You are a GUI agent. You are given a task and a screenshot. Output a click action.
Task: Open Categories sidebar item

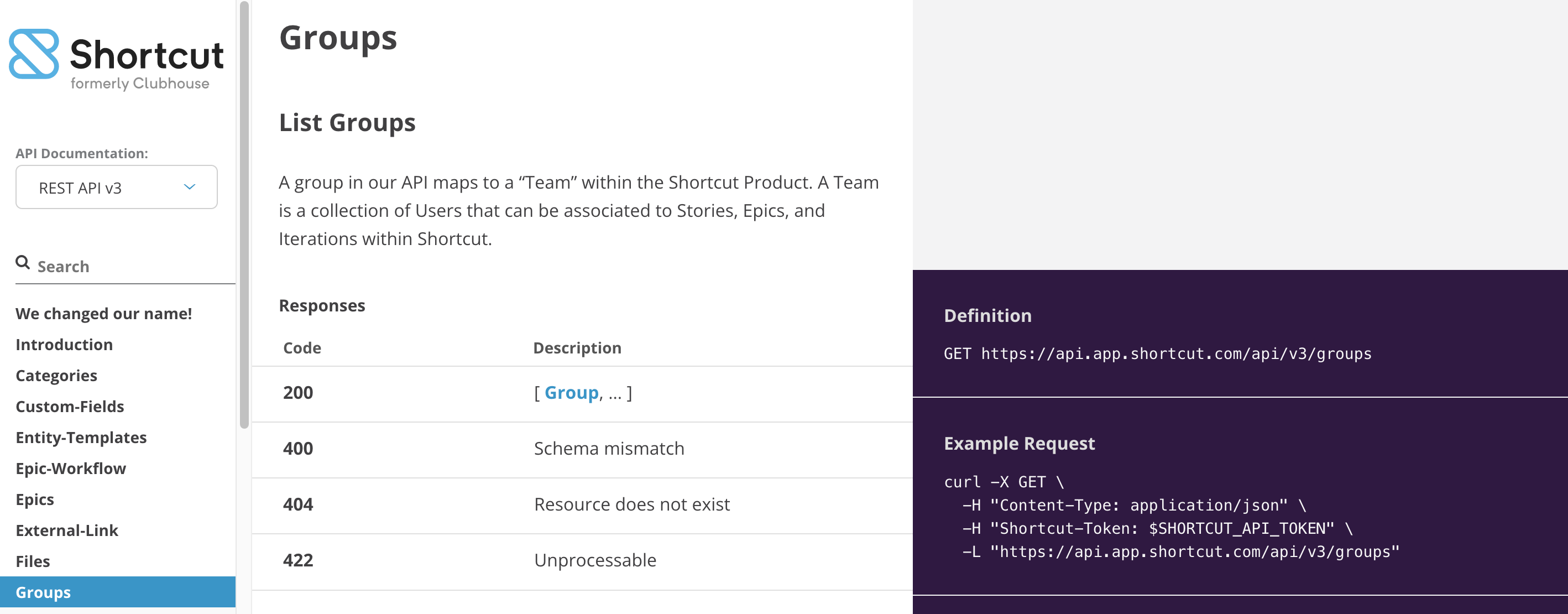click(56, 376)
